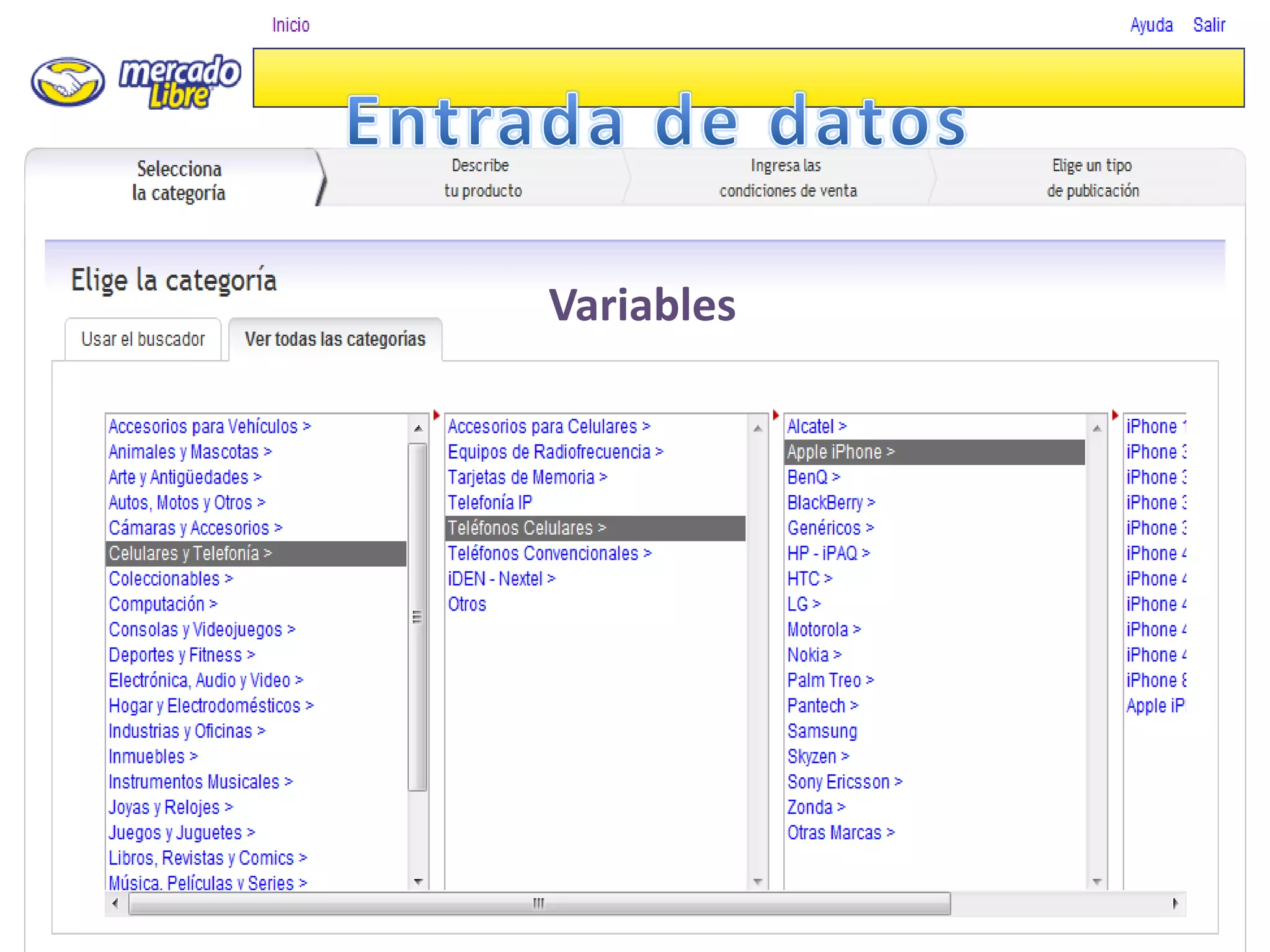Click the horizontal scrollbar's right arrow
1270x952 pixels.
coord(1175,904)
